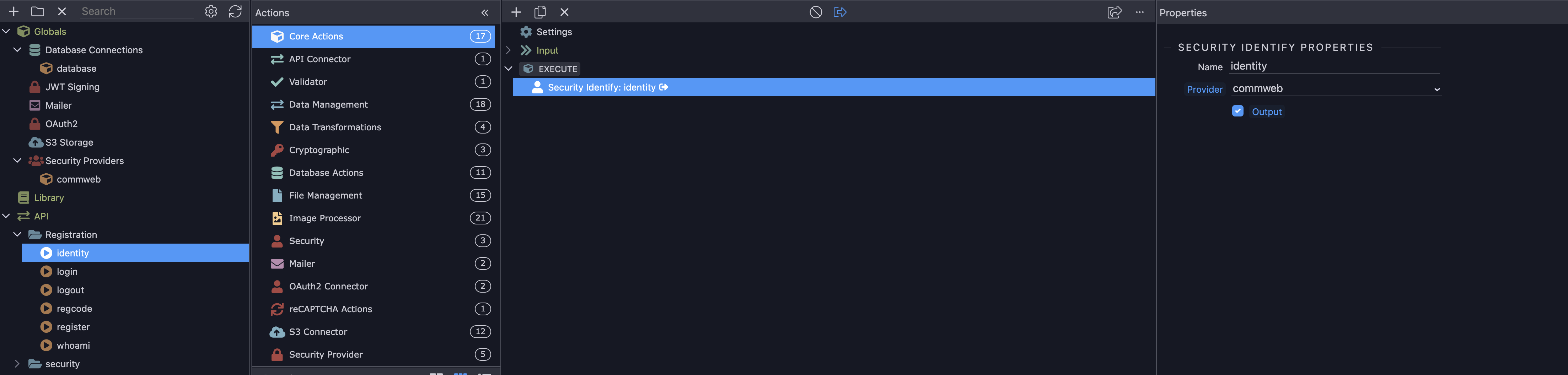Click the Name field containing identity
Viewport: 1568px width, 375px height.
coord(1334,66)
